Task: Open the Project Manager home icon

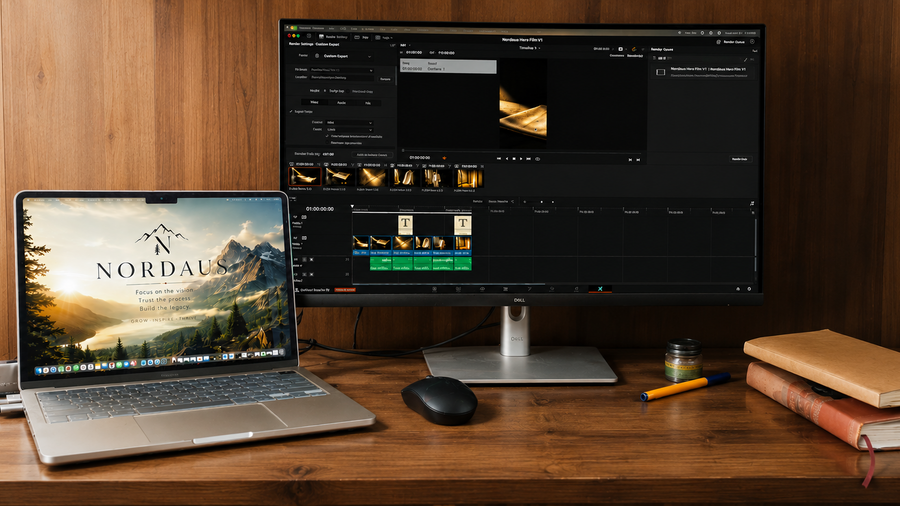Action: pyautogui.click(x=738, y=289)
